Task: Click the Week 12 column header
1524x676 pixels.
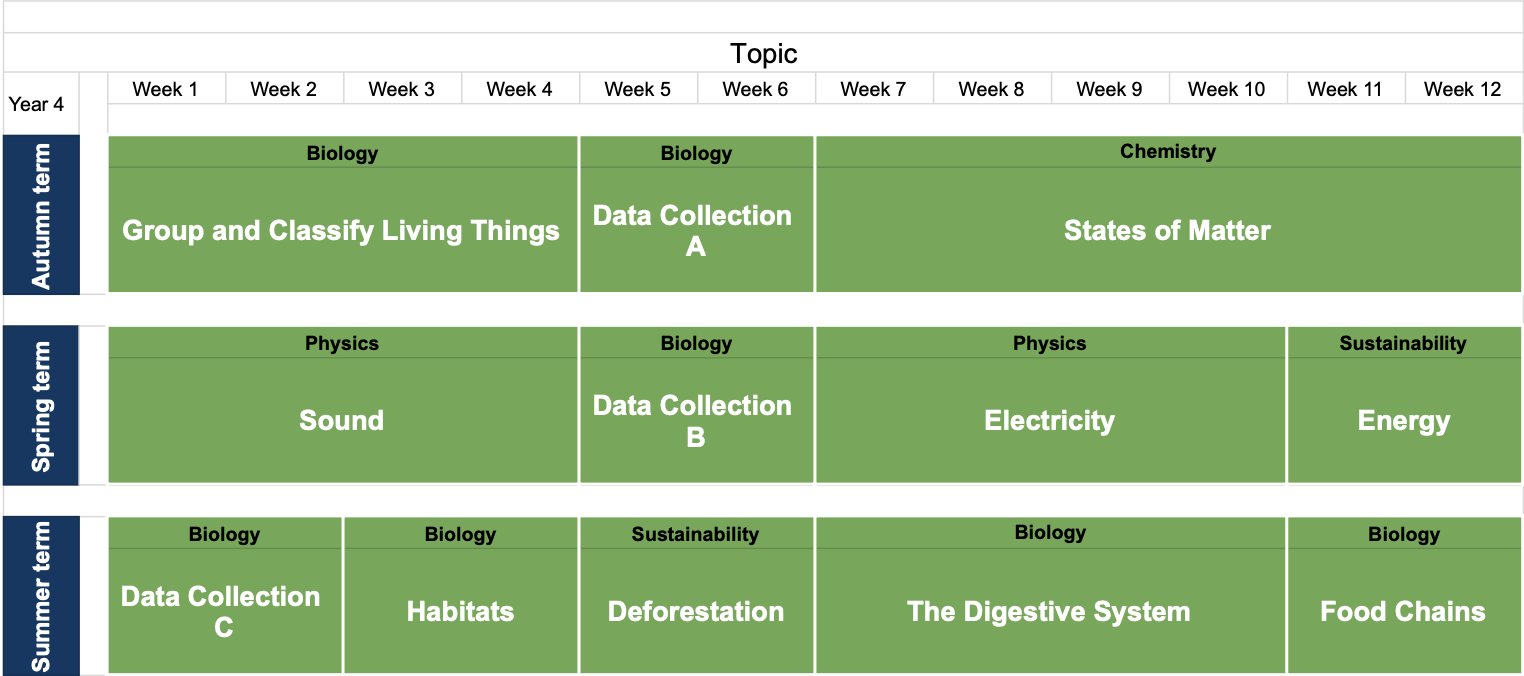Action: [x=1462, y=89]
